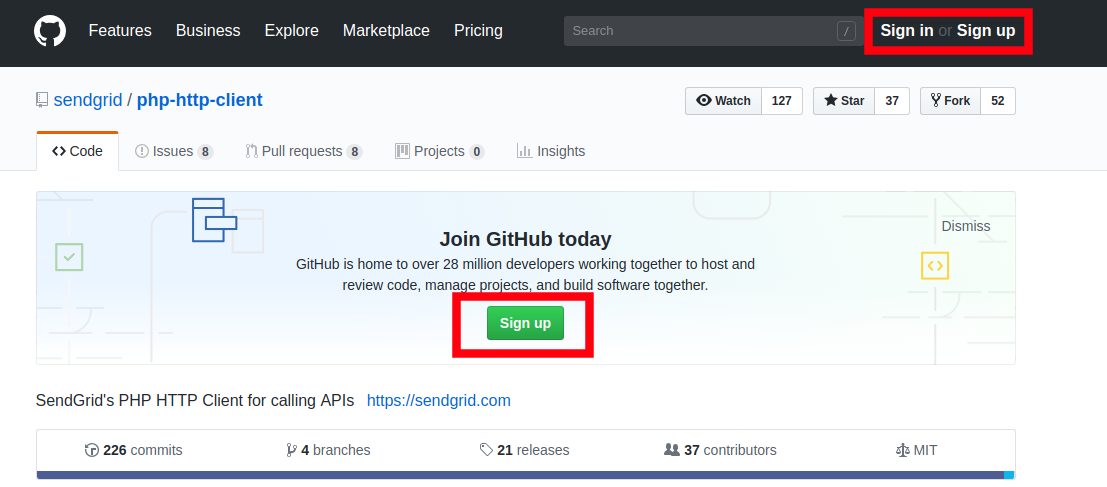Watch this repository
1107x487 pixels.
tap(724, 101)
